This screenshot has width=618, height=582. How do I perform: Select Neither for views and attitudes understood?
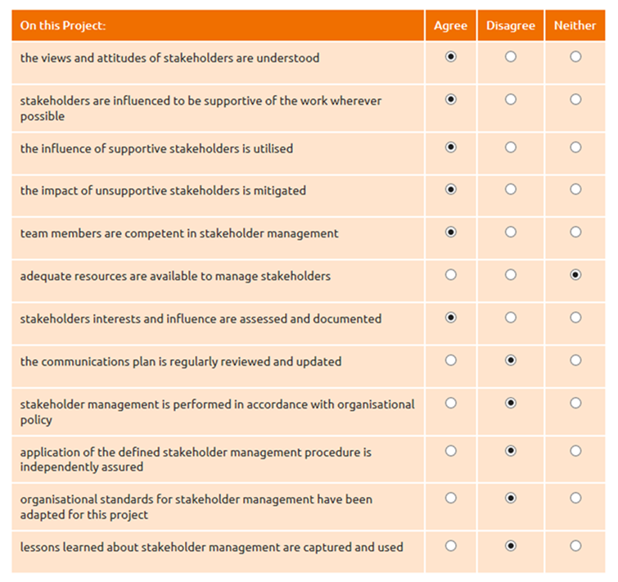pos(575,57)
